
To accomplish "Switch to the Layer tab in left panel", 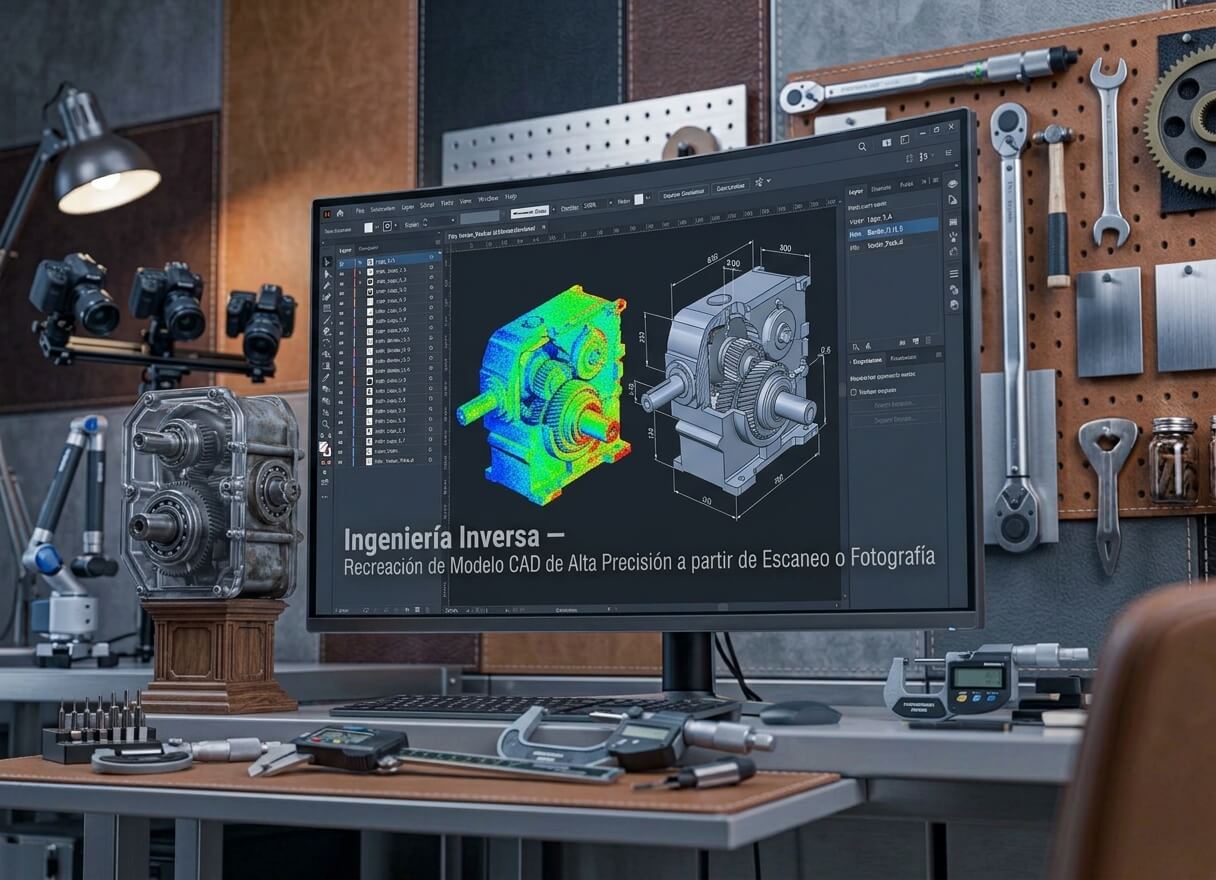I will (345, 250).
